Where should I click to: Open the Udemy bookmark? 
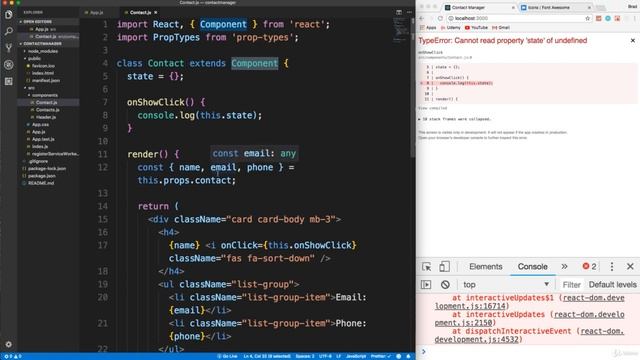click(450, 28)
